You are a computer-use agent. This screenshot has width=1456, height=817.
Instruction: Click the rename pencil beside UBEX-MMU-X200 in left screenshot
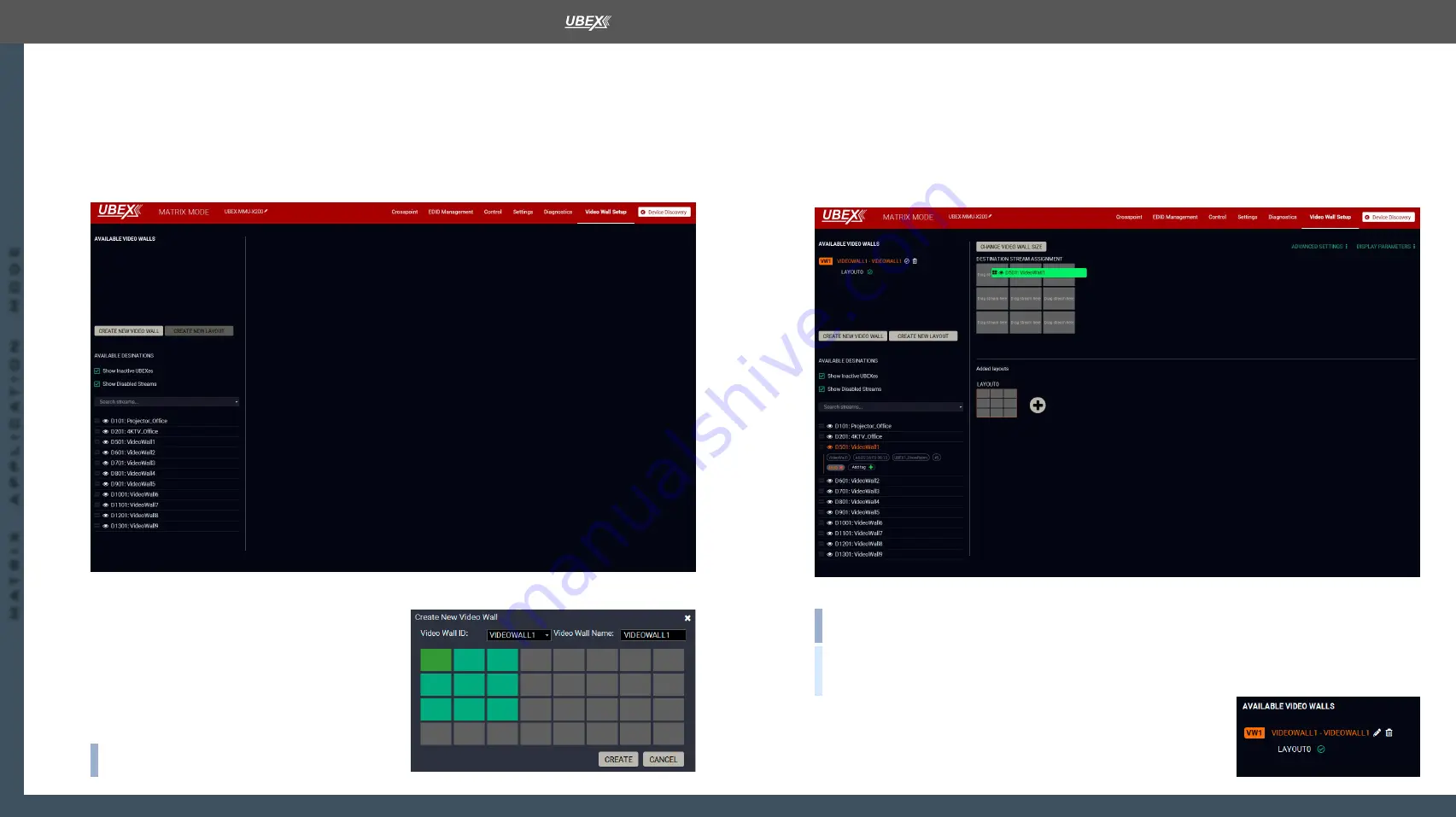coord(266,211)
